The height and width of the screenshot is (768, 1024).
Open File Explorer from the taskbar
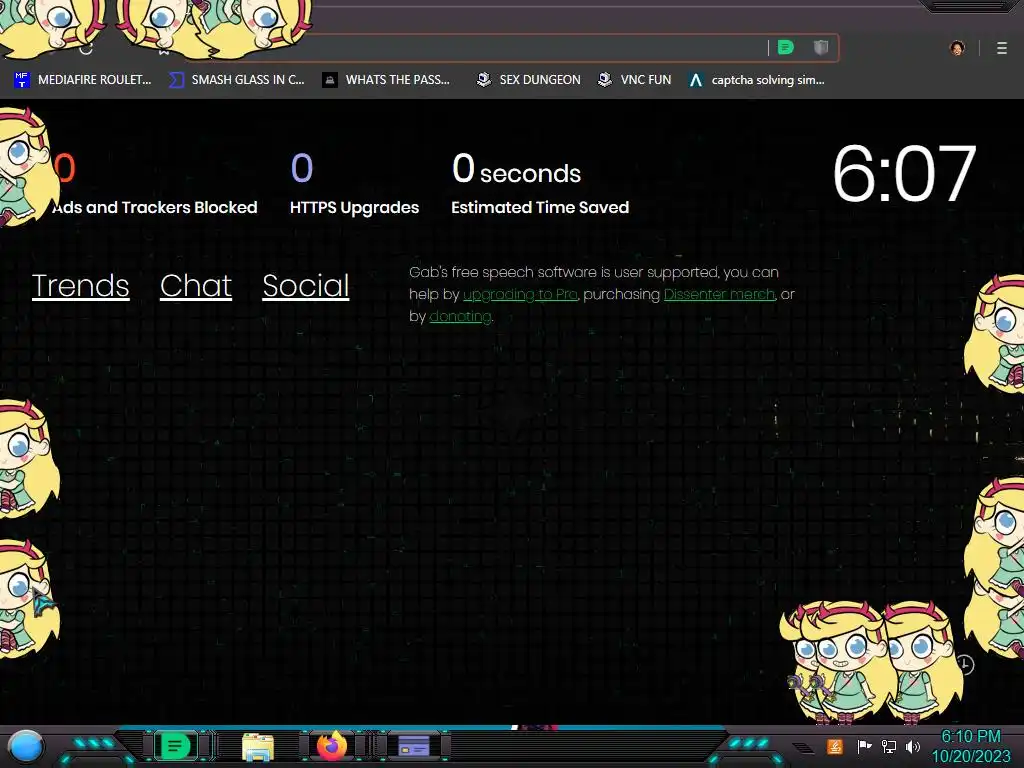[x=257, y=746]
